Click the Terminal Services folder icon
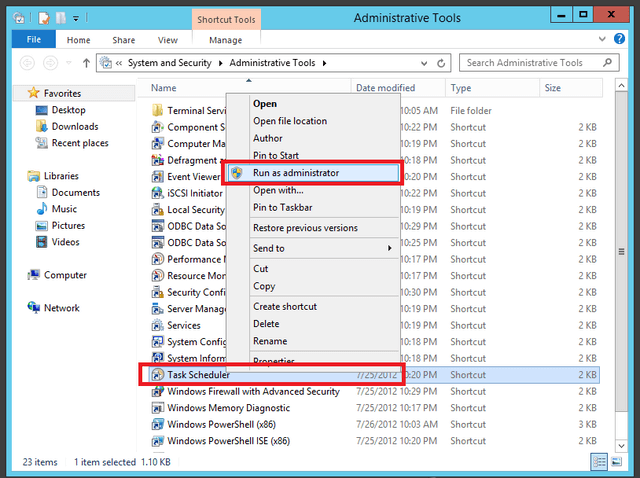The height and width of the screenshot is (478, 640). [158, 111]
